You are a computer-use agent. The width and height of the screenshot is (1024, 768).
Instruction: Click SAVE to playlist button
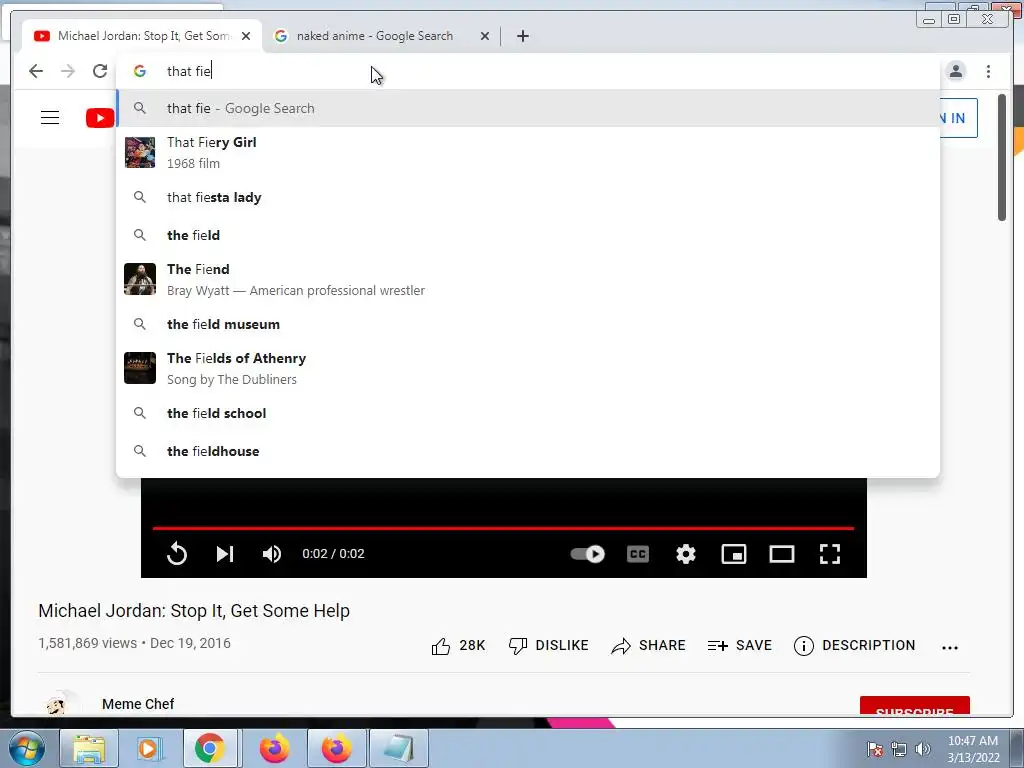pyautogui.click(x=739, y=646)
